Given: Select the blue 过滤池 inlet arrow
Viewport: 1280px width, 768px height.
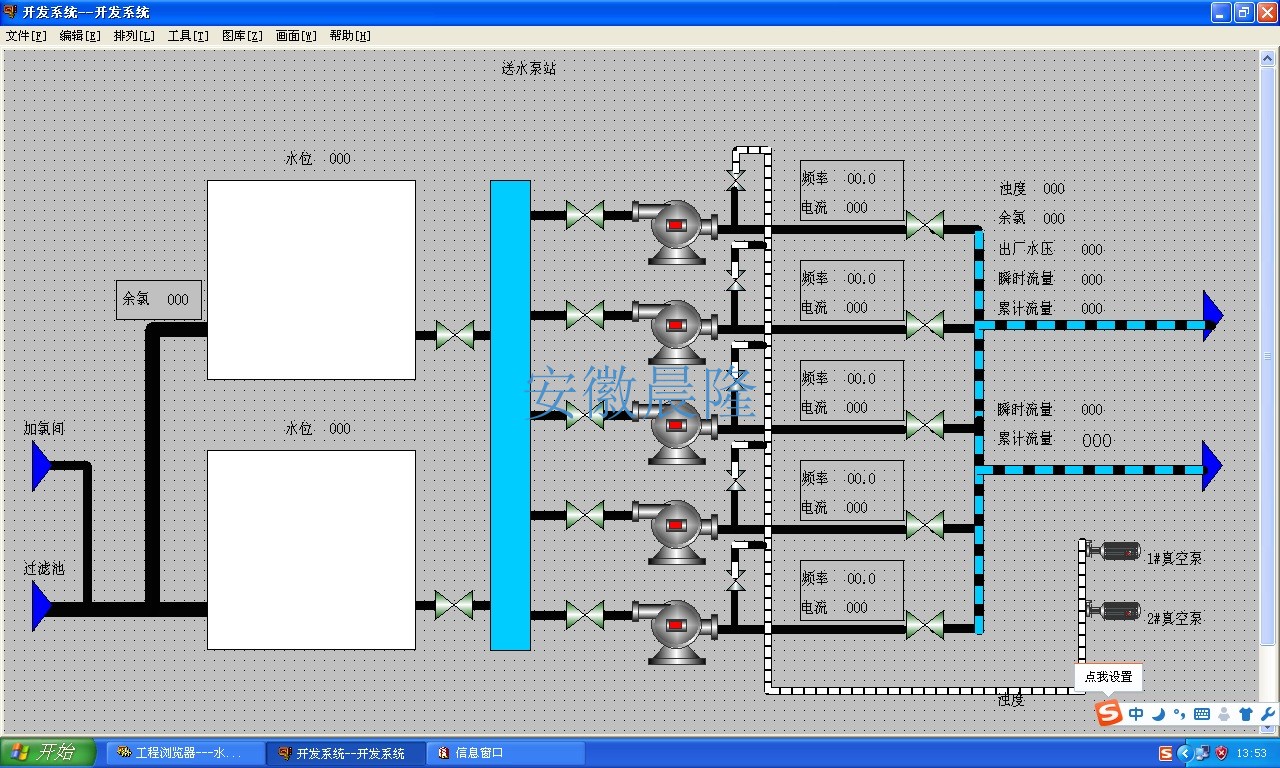Looking at the screenshot, I should pyautogui.click(x=41, y=606).
